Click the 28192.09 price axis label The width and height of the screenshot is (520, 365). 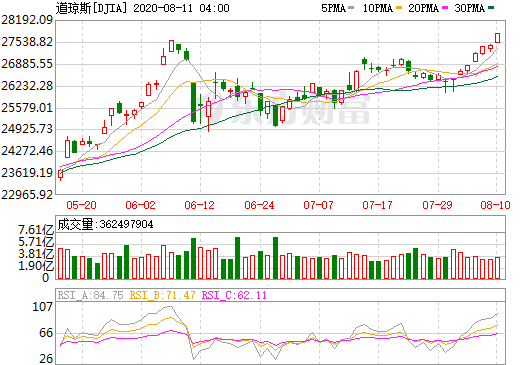tap(27, 20)
